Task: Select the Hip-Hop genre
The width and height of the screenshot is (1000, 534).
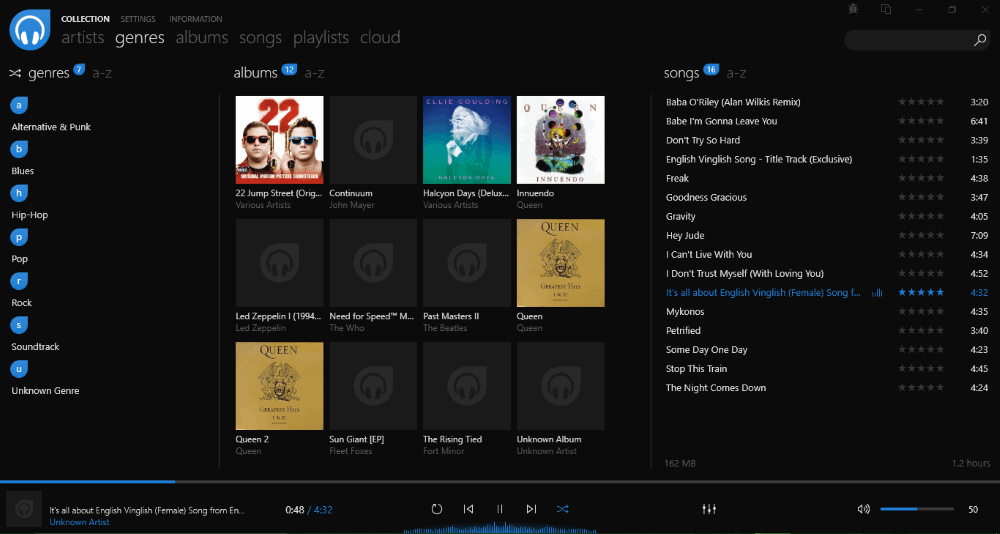Action: (x=30, y=215)
